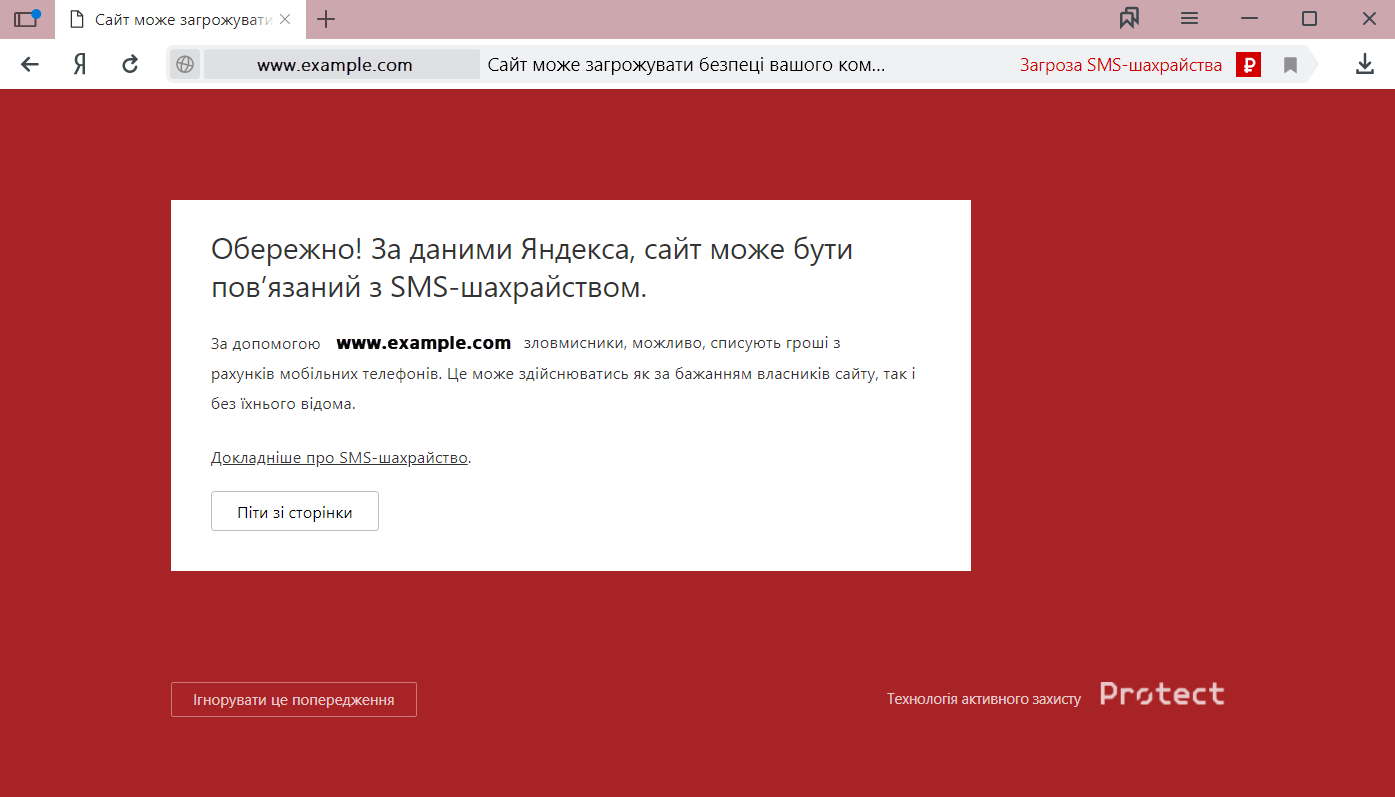Close the current warning tab

pos(285,19)
